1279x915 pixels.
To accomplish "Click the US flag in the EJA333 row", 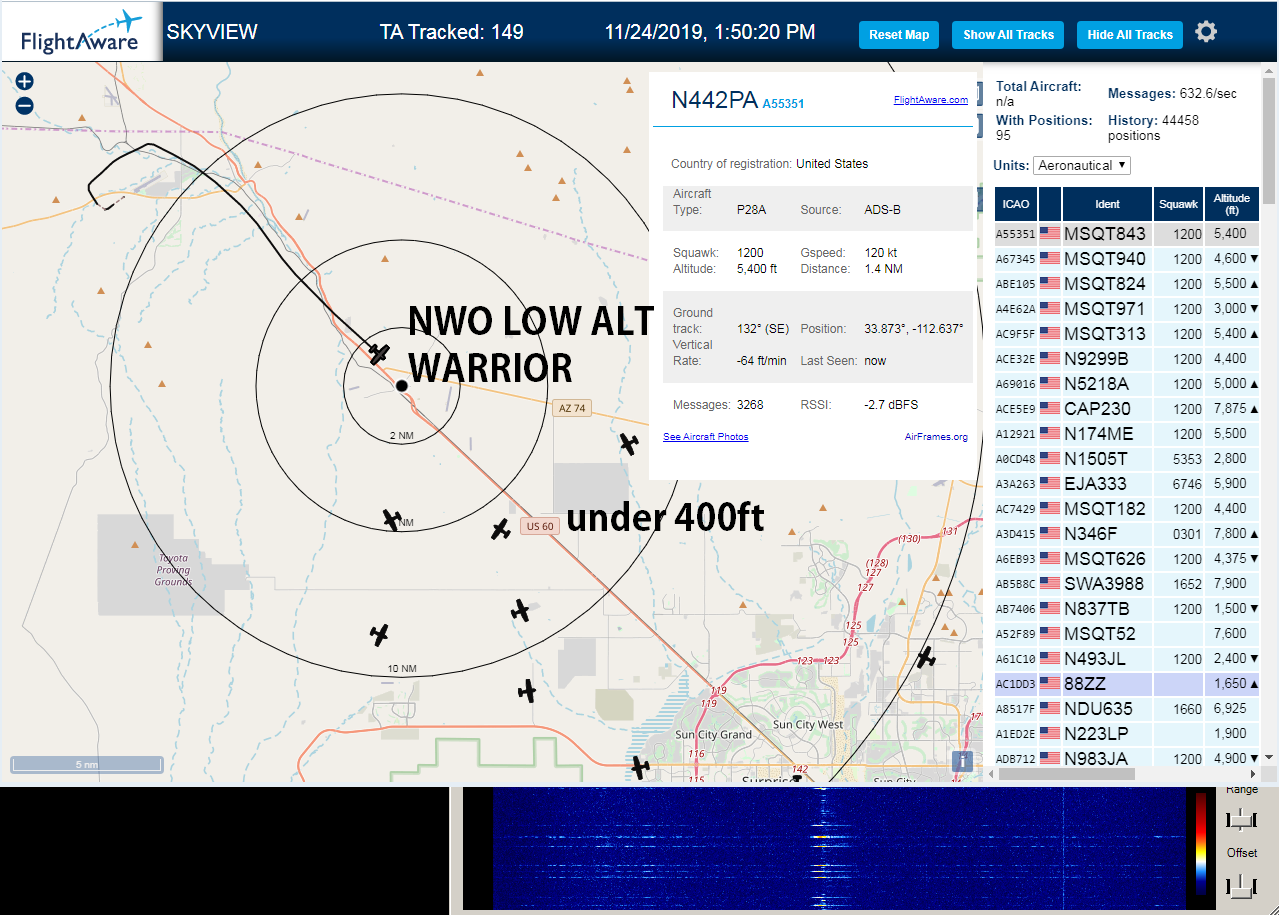I will [1050, 484].
